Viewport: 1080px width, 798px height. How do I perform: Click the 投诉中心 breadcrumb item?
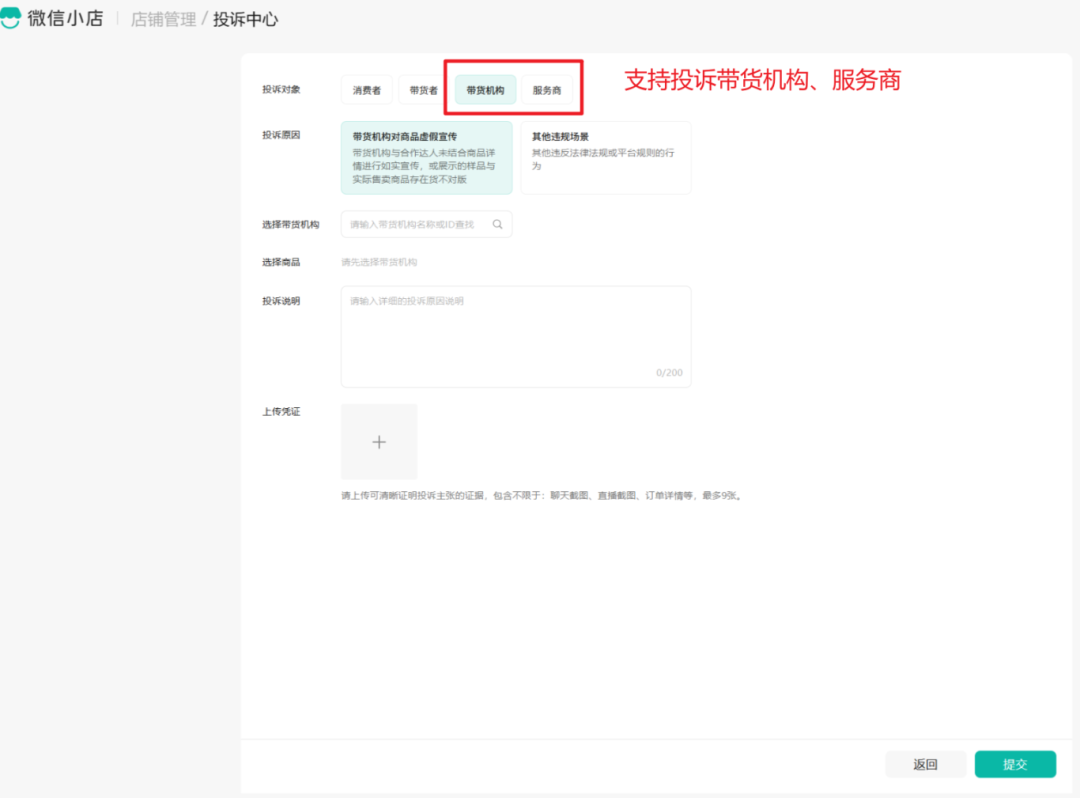point(246,19)
